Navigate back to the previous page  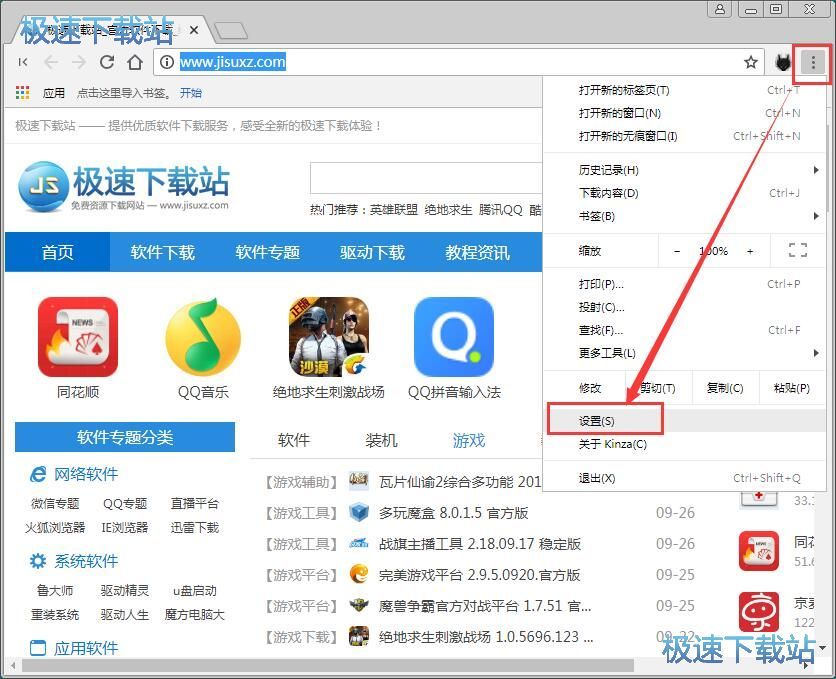(51, 62)
